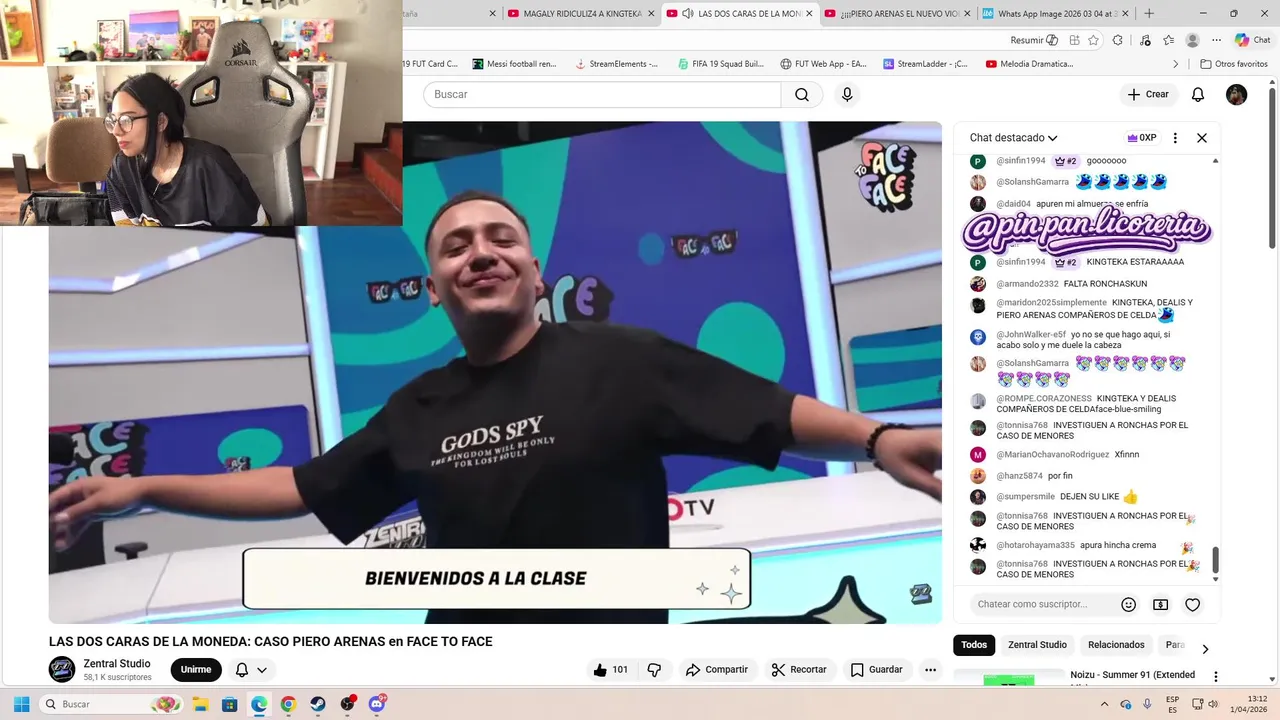Dislike the video with thumbs down

(655, 670)
